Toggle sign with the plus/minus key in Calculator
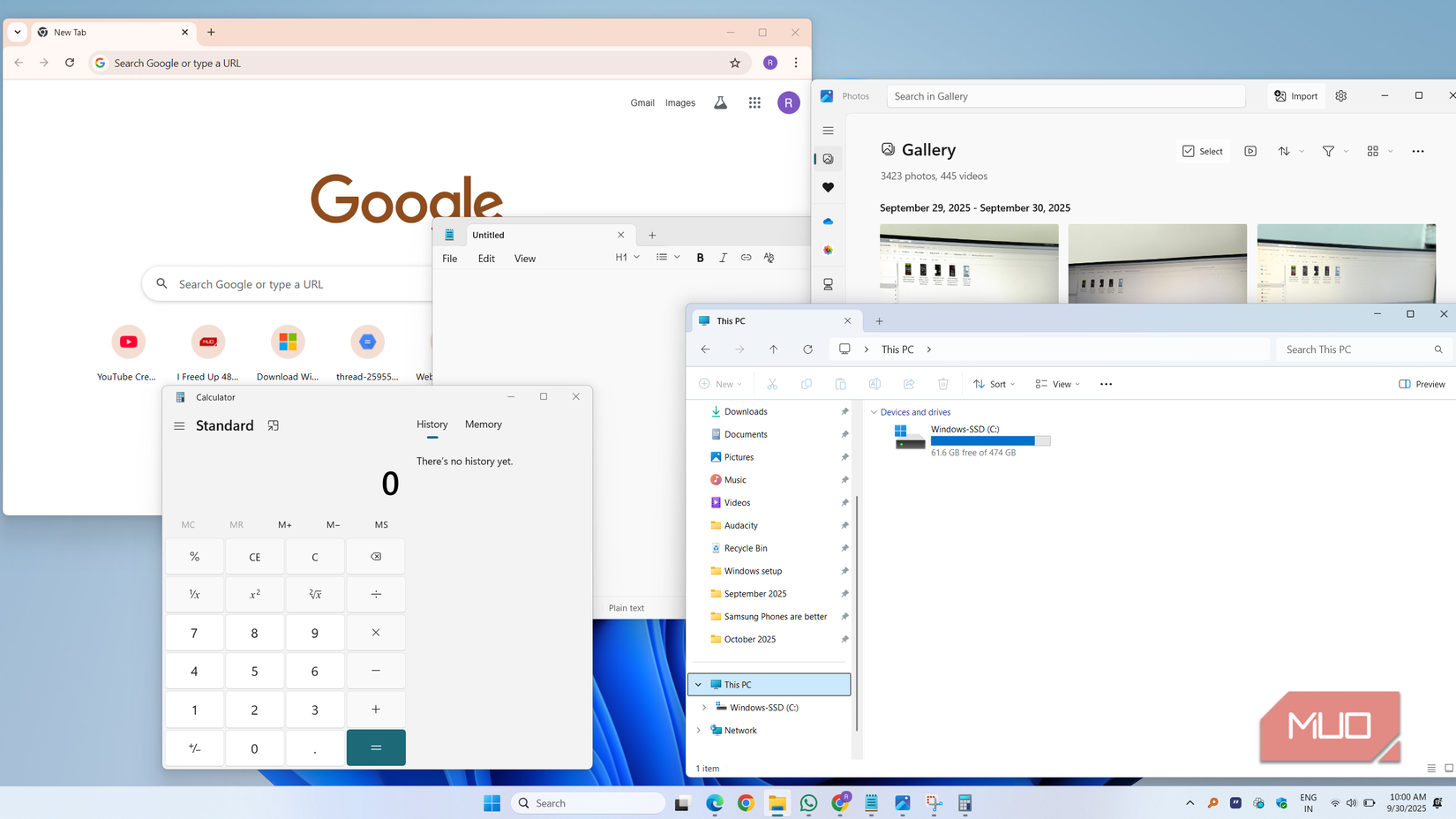Viewport: 1456px width, 819px height. pos(195,748)
